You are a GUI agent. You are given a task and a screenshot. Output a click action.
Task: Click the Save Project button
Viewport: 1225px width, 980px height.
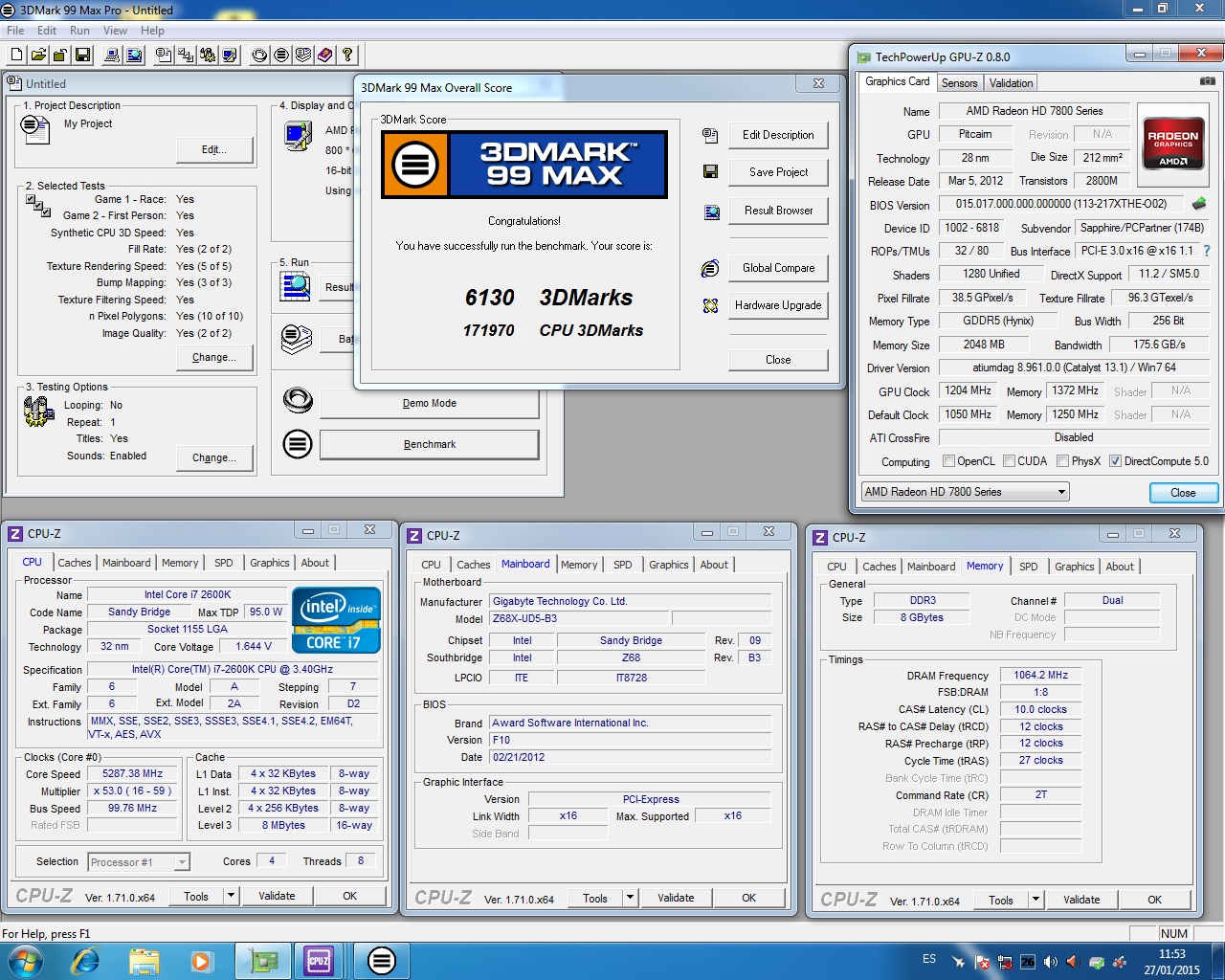point(778,172)
